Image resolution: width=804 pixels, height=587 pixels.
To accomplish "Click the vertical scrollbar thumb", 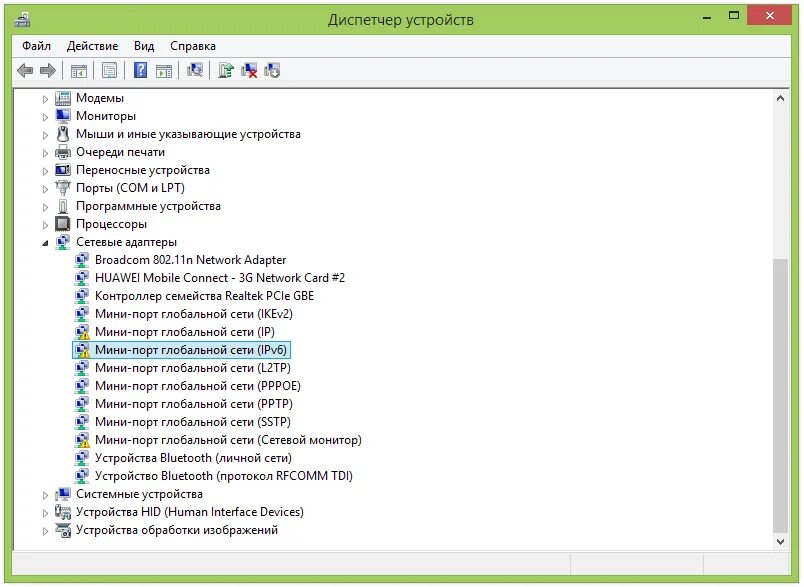I will [x=780, y=395].
